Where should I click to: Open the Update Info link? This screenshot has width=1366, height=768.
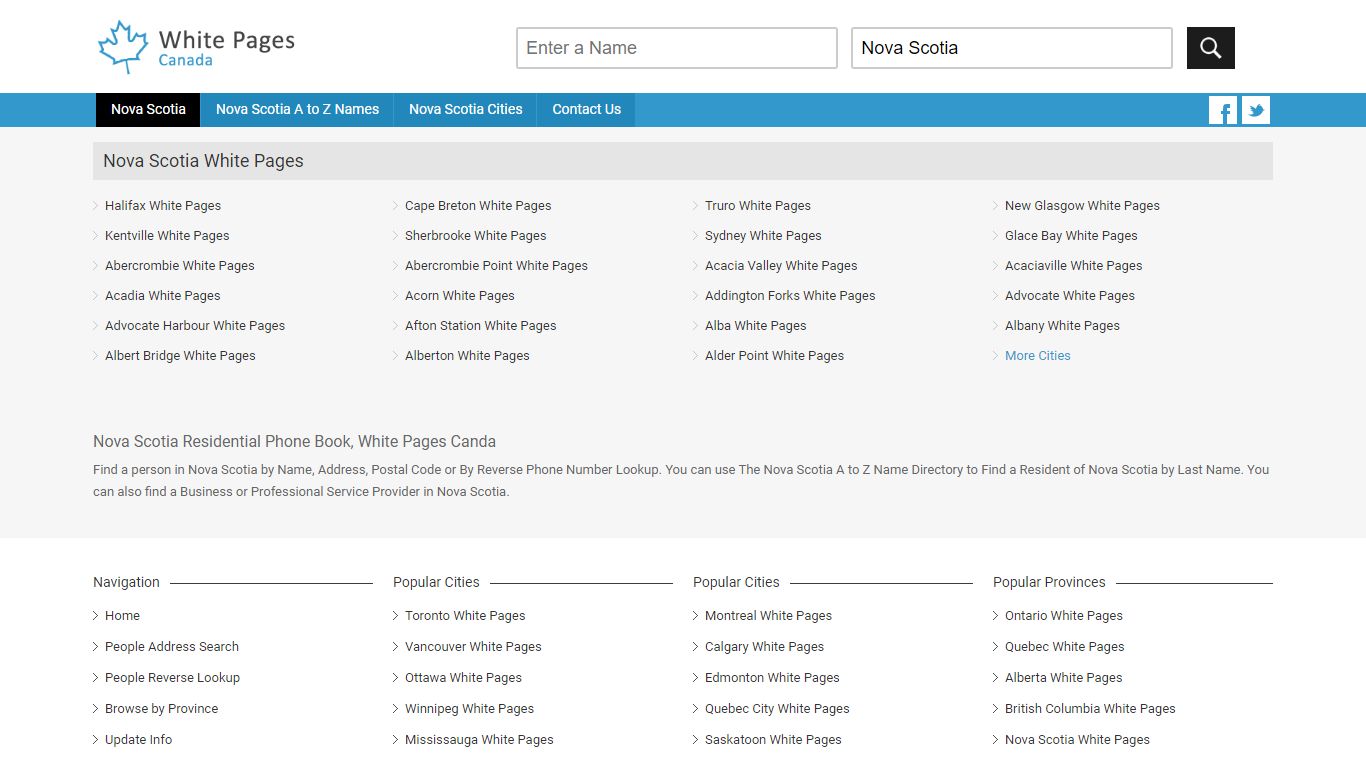pos(138,740)
